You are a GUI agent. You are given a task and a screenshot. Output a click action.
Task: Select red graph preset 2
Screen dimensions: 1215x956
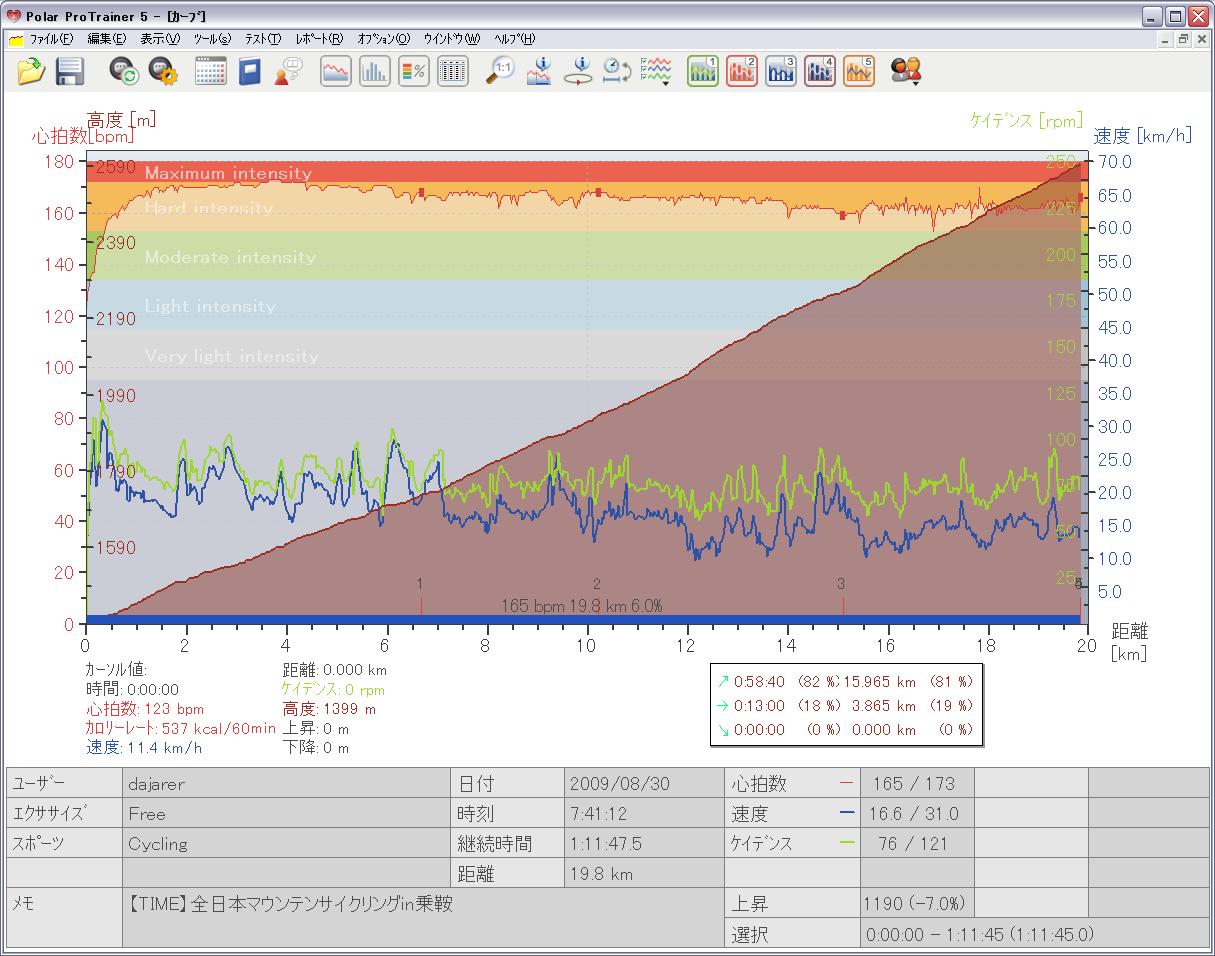tap(742, 71)
